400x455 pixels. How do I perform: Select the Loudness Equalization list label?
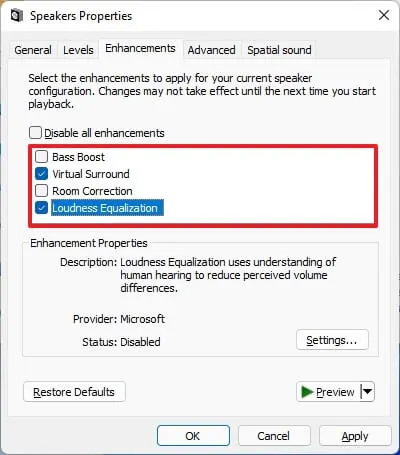pyautogui.click(x=107, y=208)
